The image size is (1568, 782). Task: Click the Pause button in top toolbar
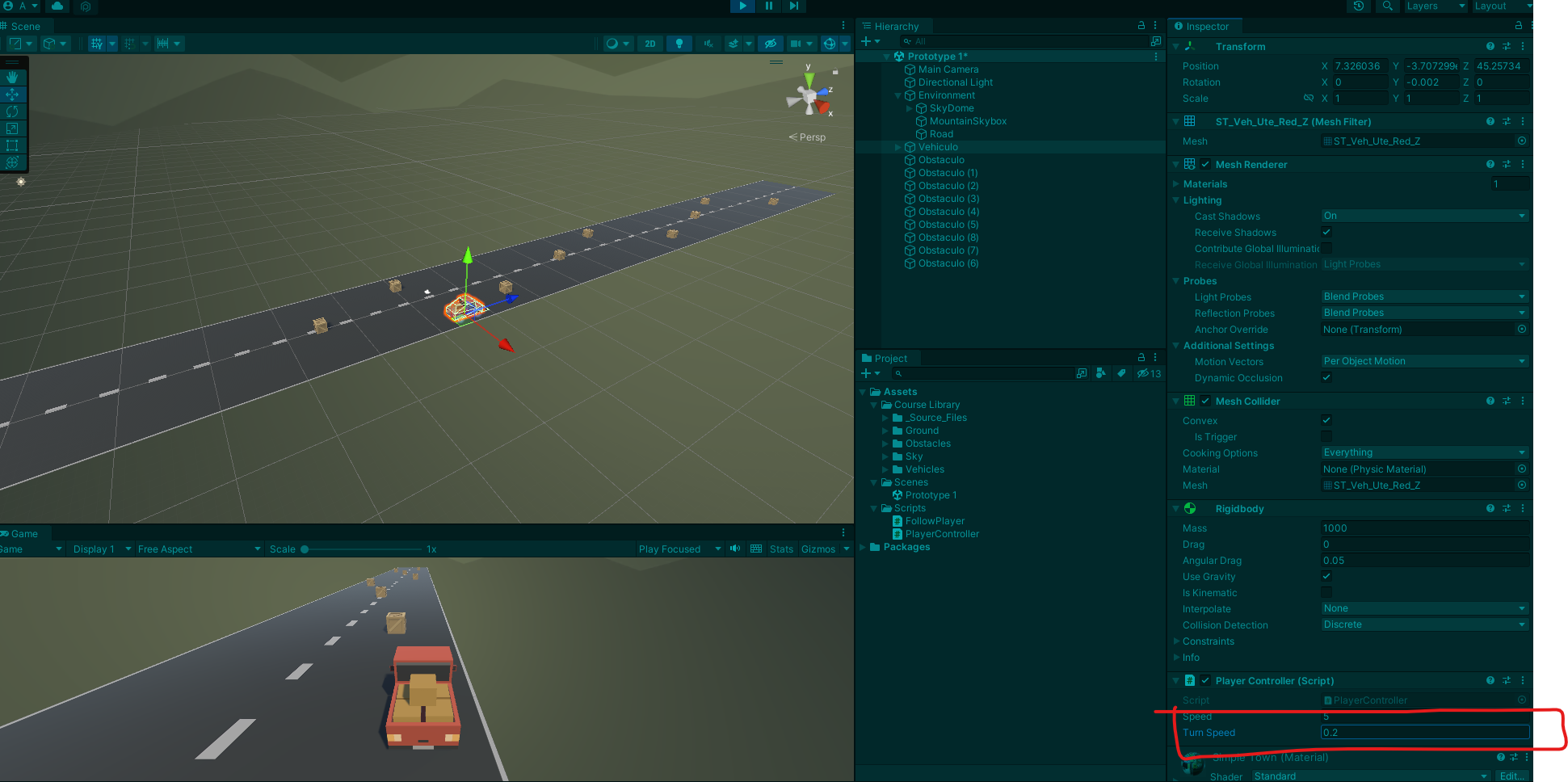[x=768, y=6]
